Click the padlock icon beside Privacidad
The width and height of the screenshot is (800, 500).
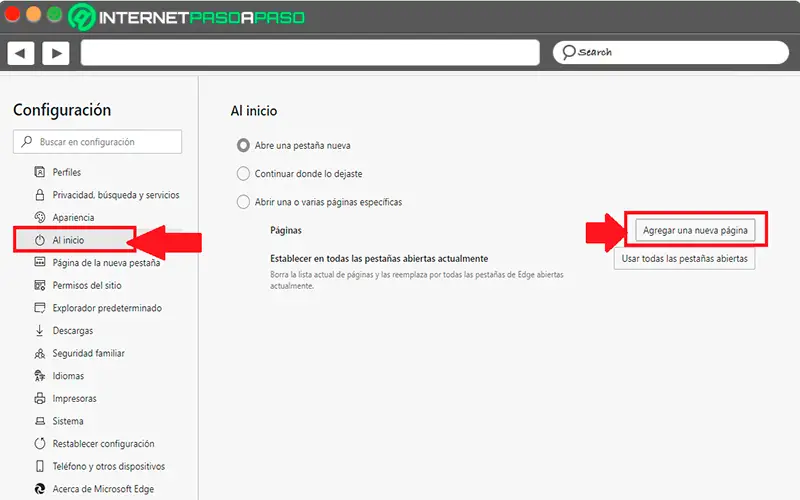click(x=39, y=194)
